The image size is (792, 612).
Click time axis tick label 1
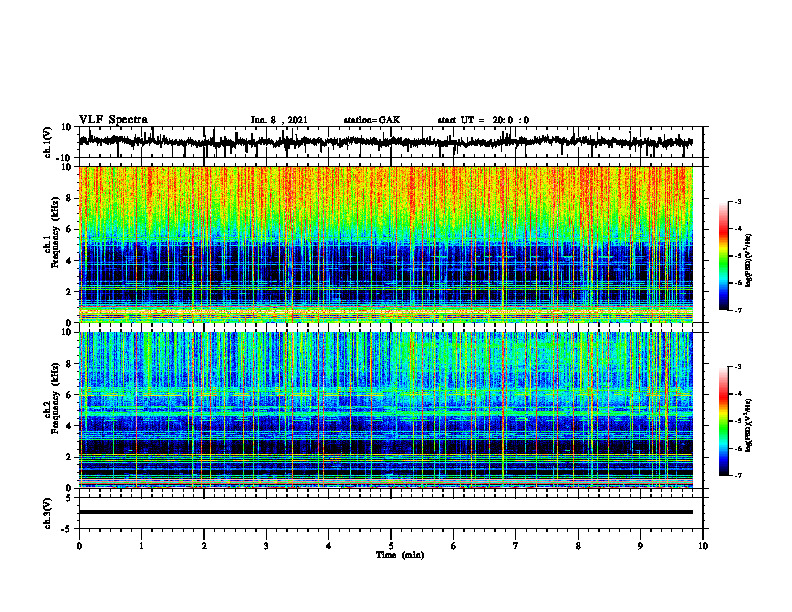click(x=141, y=546)
